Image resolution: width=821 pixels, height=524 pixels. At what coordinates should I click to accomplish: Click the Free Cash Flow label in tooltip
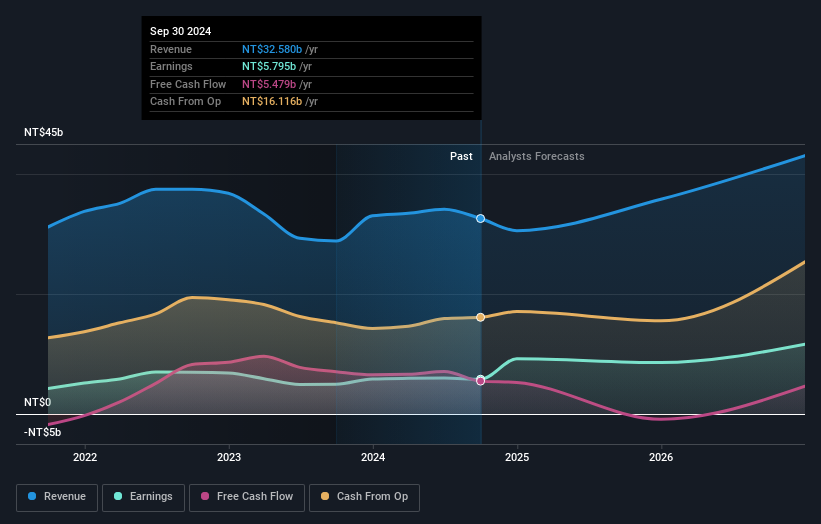[188, 84]
